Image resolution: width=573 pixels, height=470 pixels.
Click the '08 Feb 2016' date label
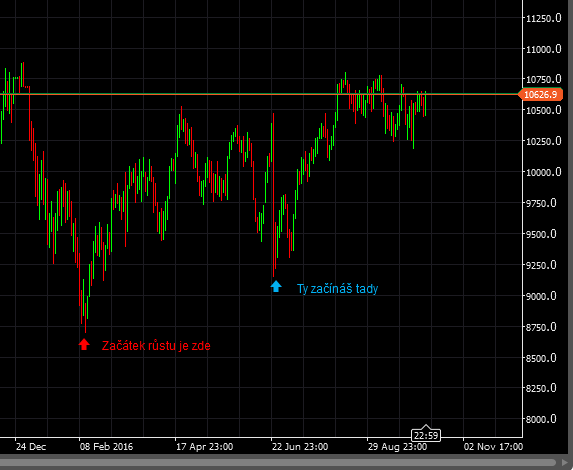pos(106,447)
